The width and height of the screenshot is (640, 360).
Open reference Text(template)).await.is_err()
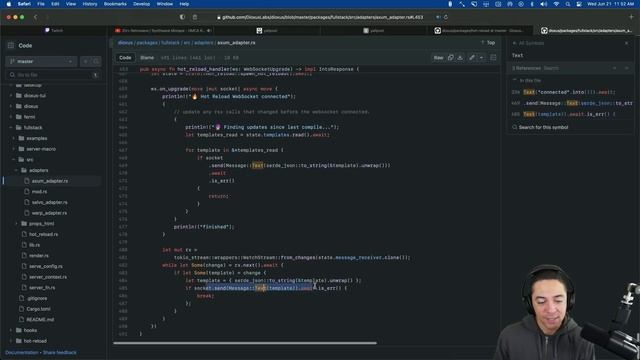pyautogui.click(x=570, y=114)
